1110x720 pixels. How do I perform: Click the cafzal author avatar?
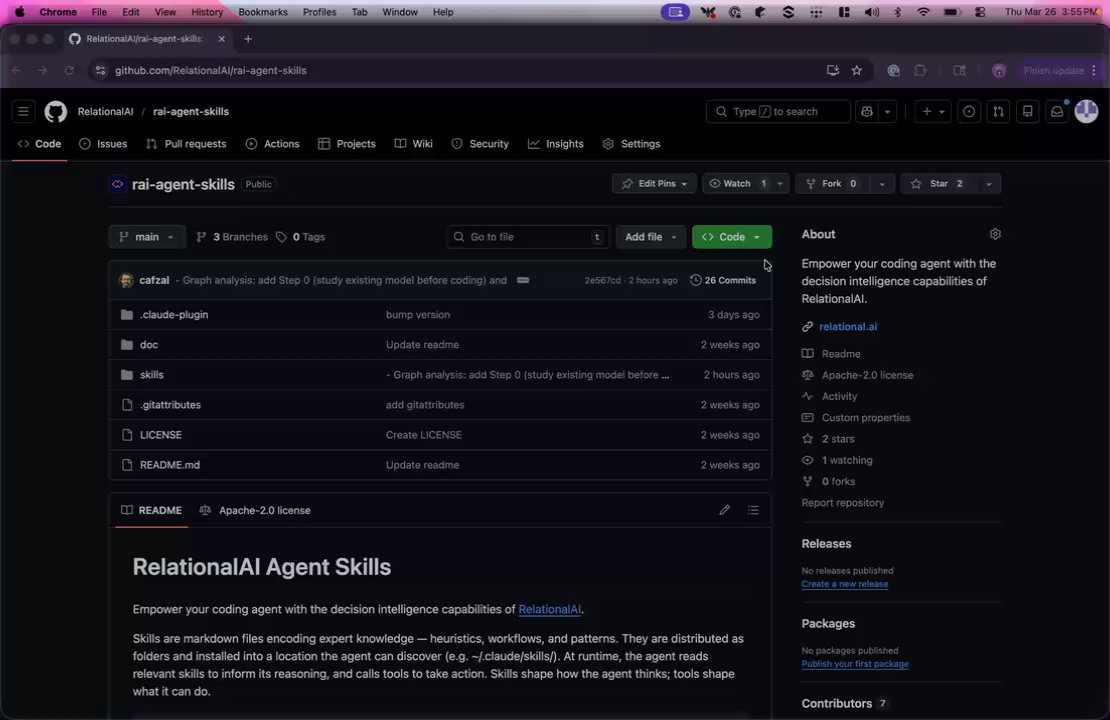(x=127, y=280)
